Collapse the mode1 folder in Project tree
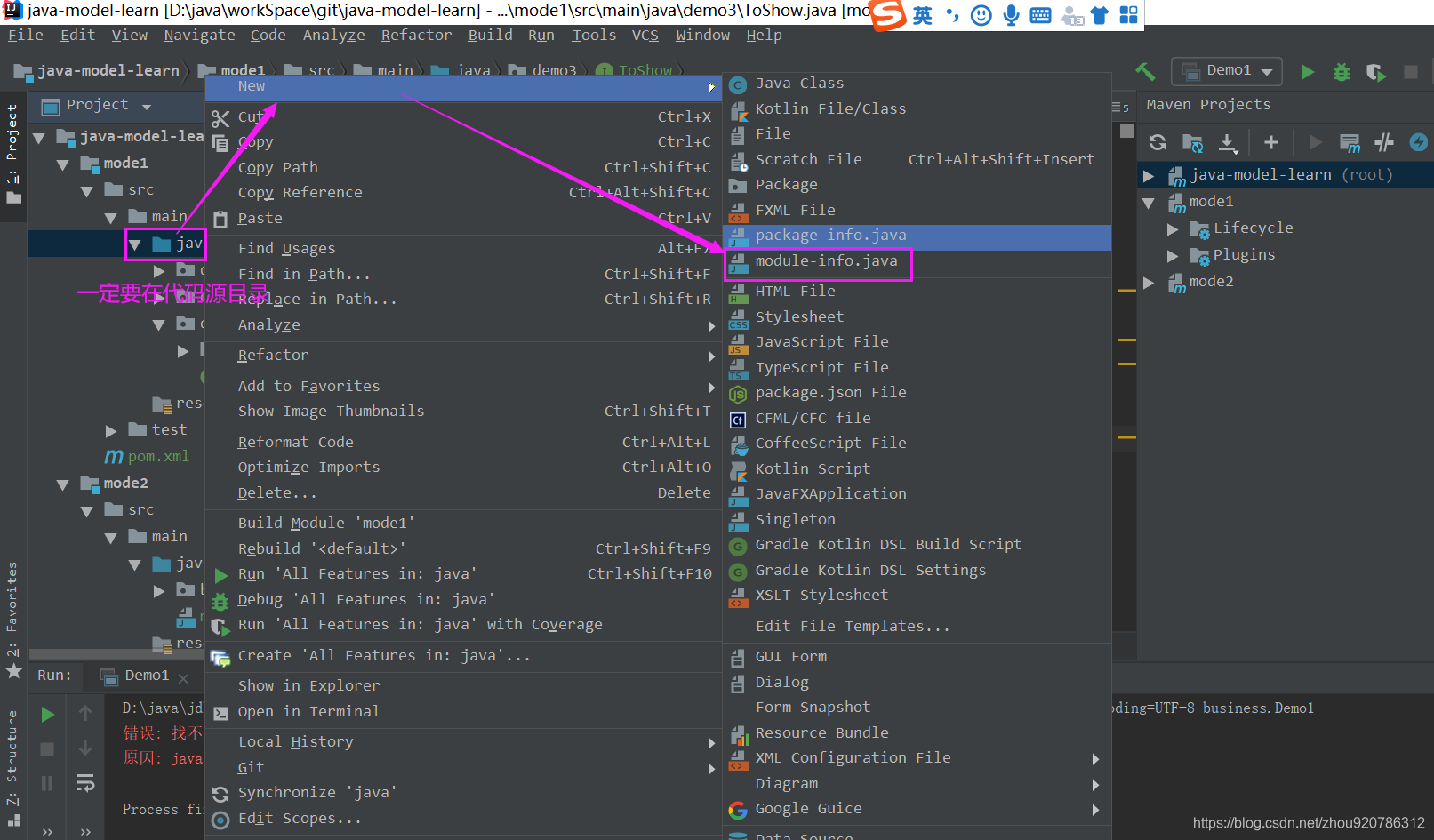 tap(63, 164)
